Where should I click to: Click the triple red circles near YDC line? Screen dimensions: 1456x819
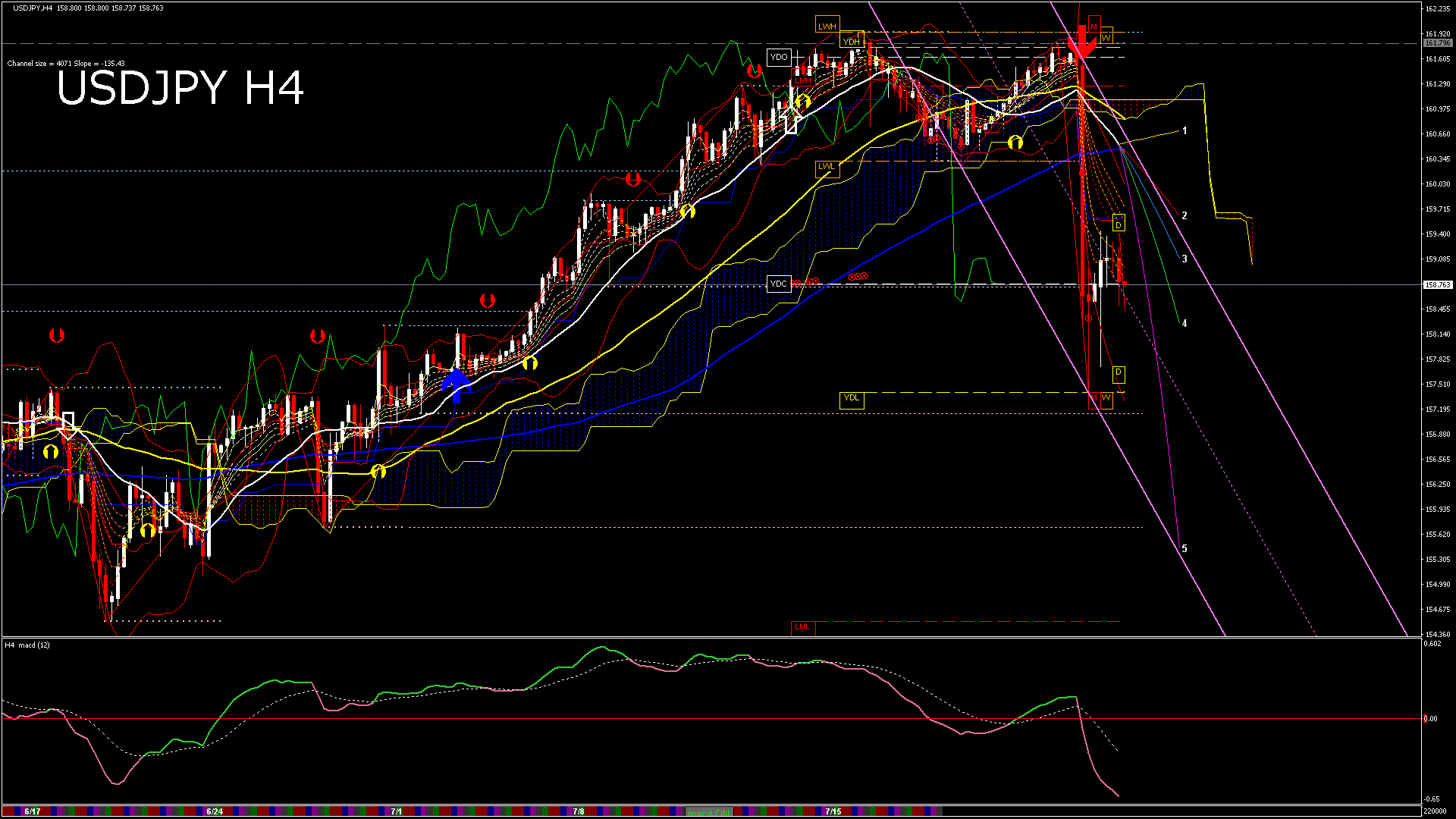pyautogui.click(x=858, y=277)
